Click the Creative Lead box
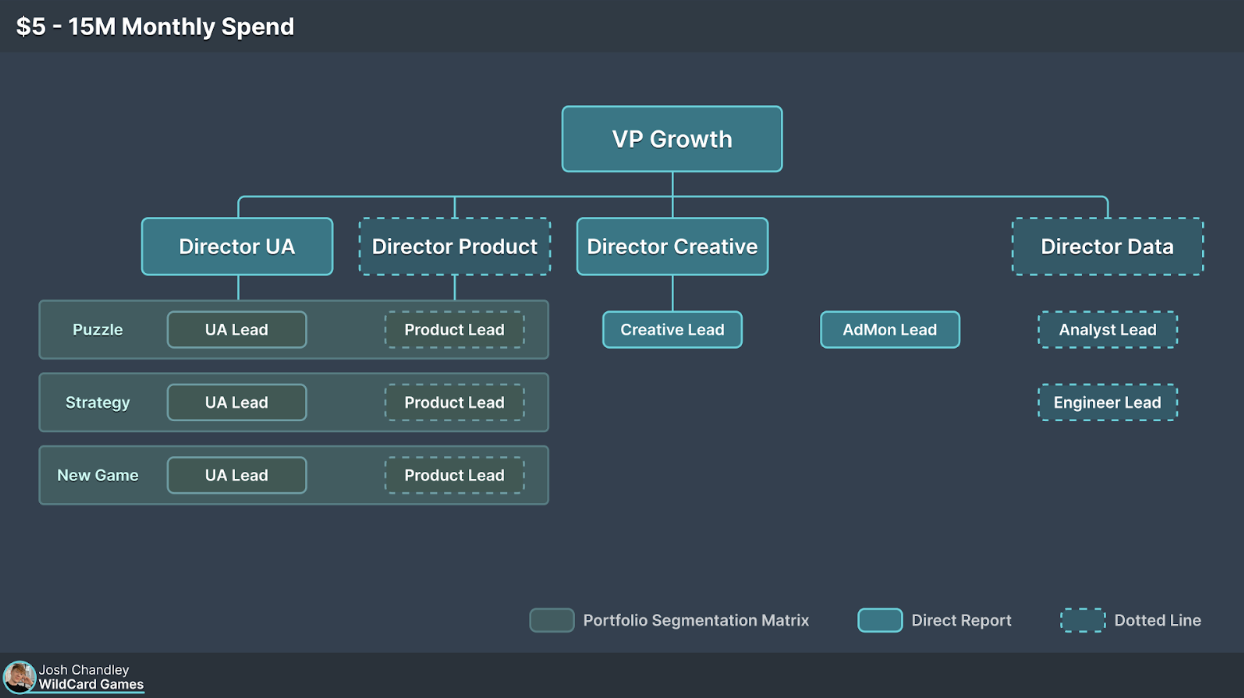1244x698 pixels. pyautogui.click(x=672, y=330)
